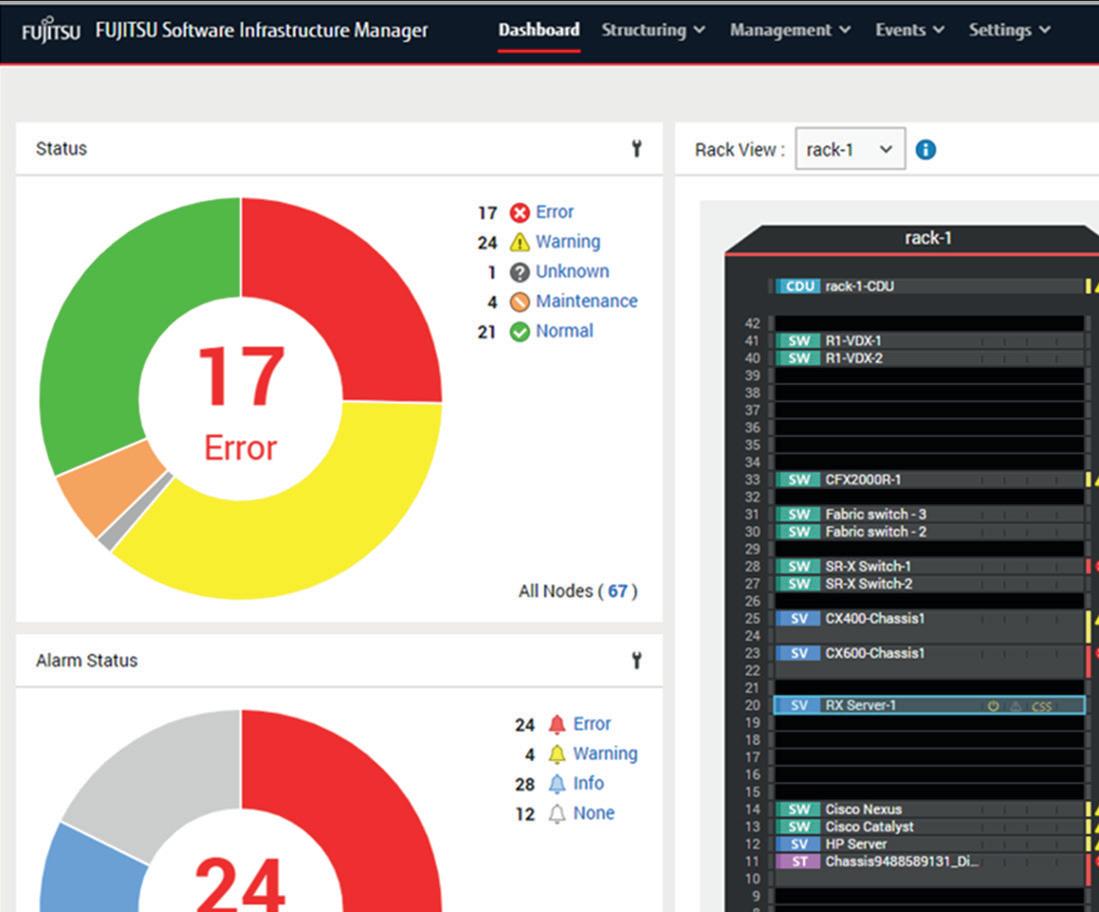This screenshot has height=912, width=1099.
Task: Select CX600-Chassis1 server in rack
Action: point(929,662)
